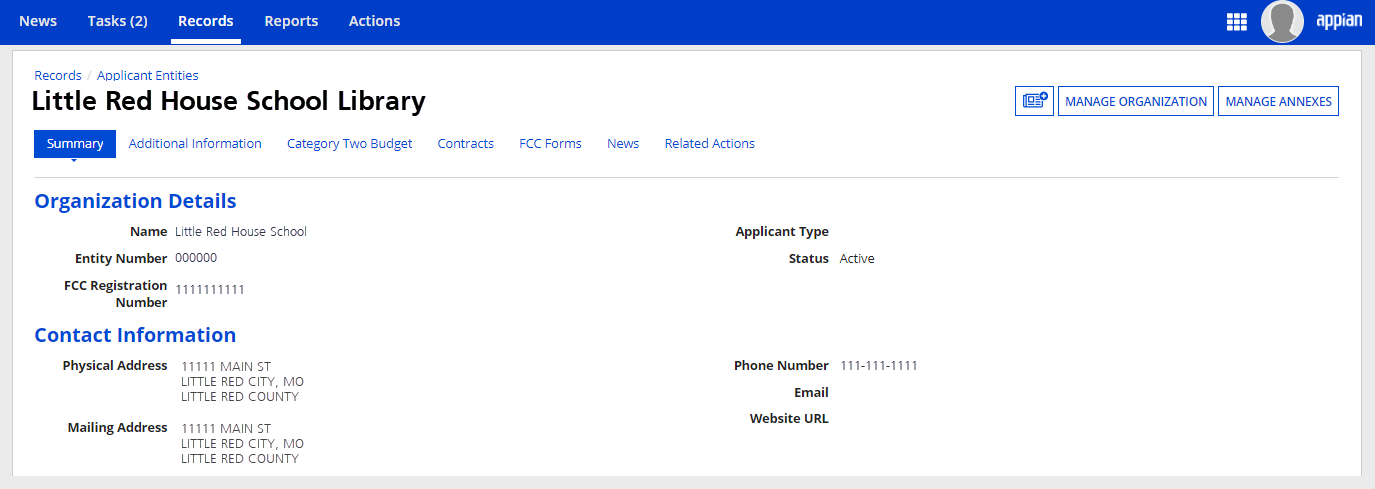Image resolution: width=1375 pixels, height=489 pixels.
Task: Click the news card icon button
Action: [x=1034, y=101]
